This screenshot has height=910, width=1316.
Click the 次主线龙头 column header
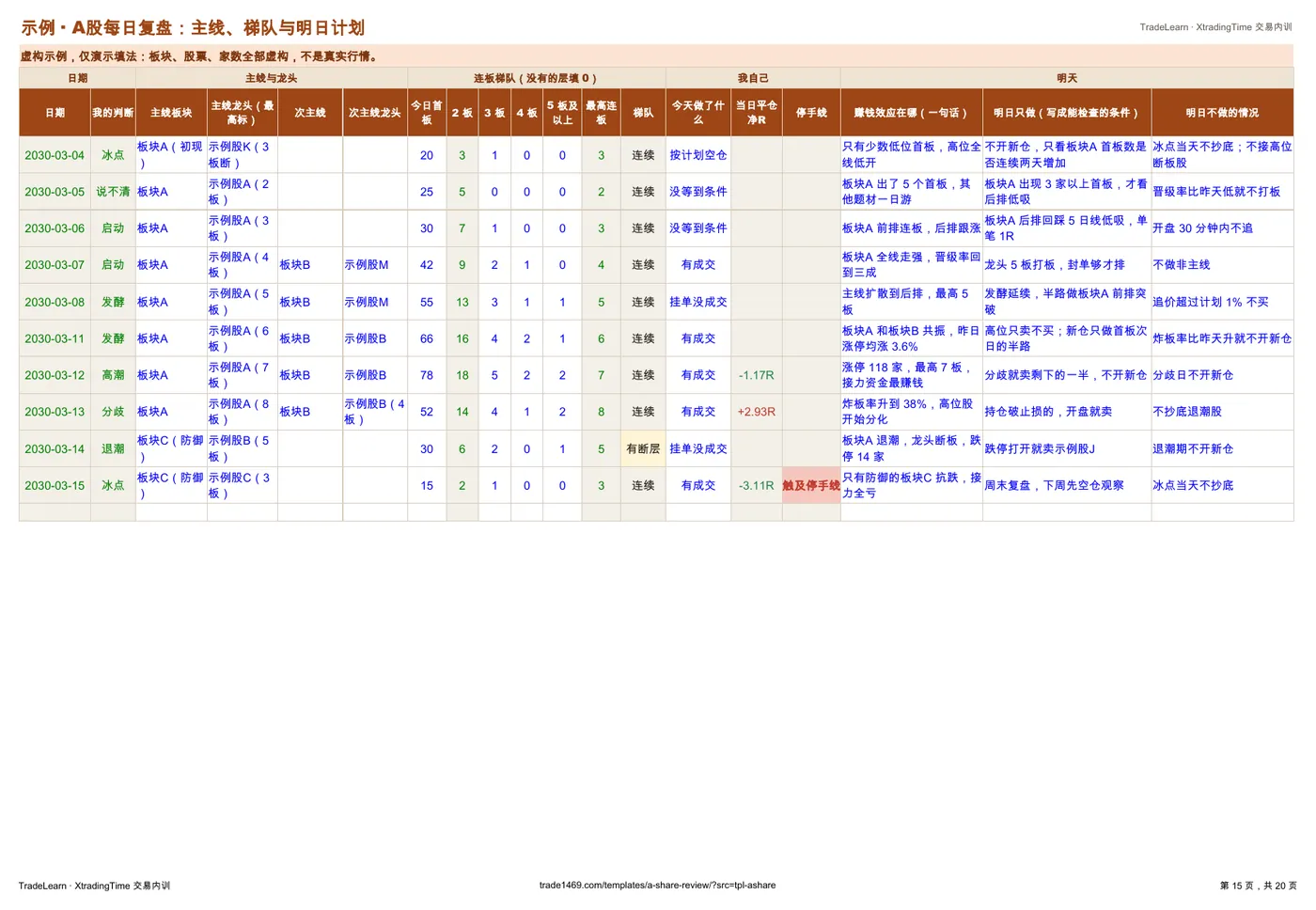click(x=375, y=113)
